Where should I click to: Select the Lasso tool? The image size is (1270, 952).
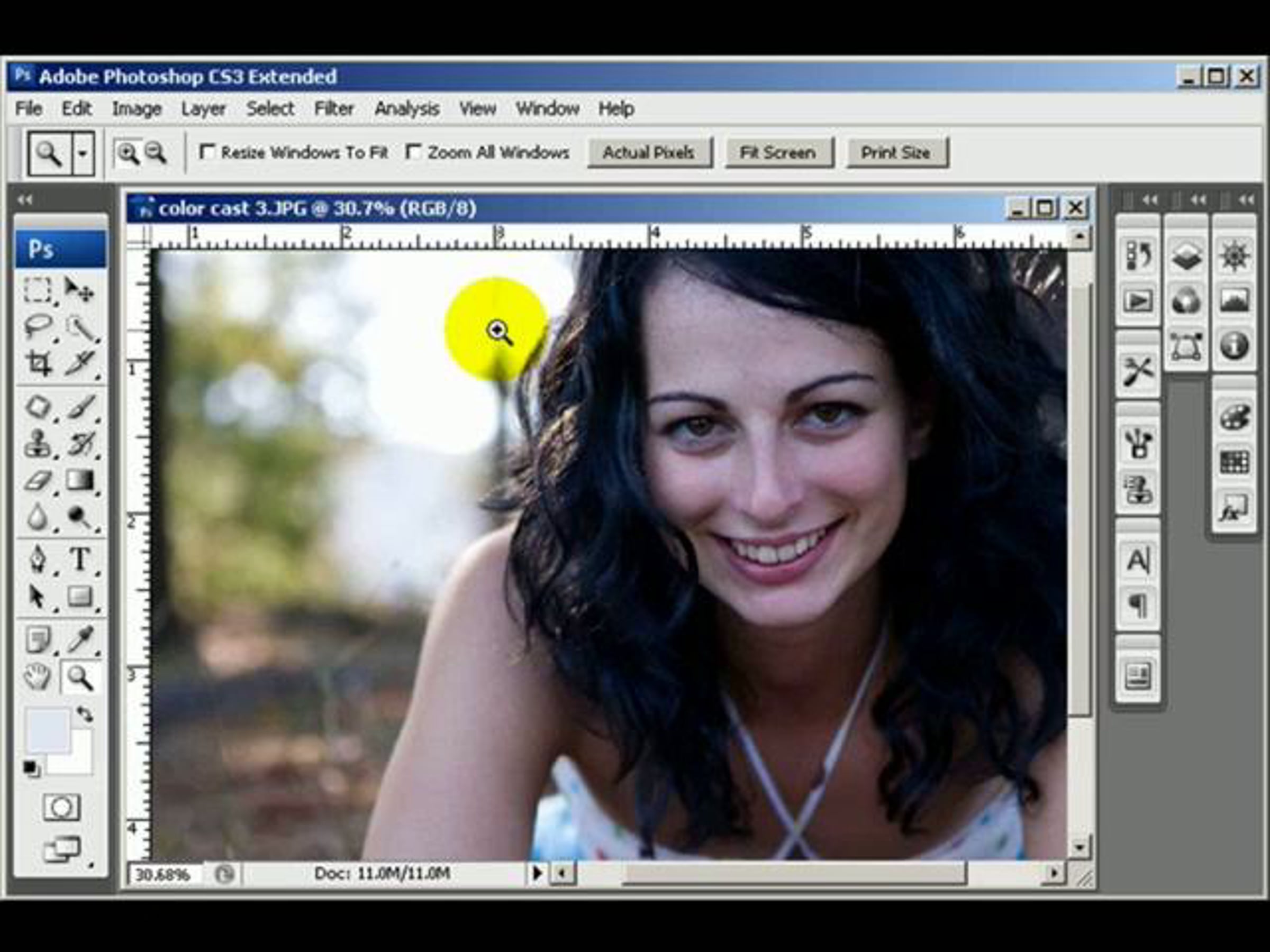point(39,326)
